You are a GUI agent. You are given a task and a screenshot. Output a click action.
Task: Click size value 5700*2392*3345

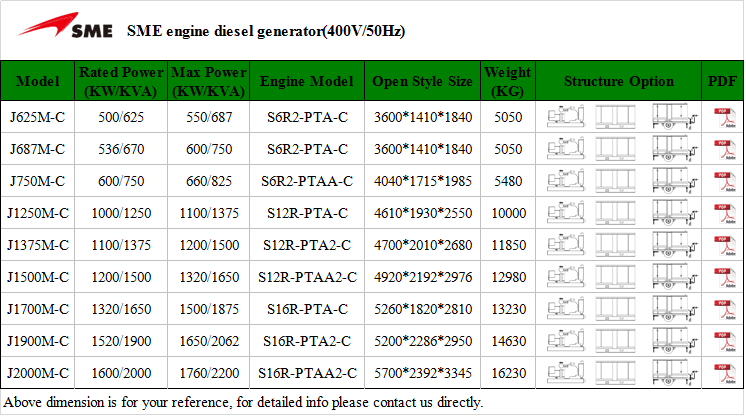422,373
